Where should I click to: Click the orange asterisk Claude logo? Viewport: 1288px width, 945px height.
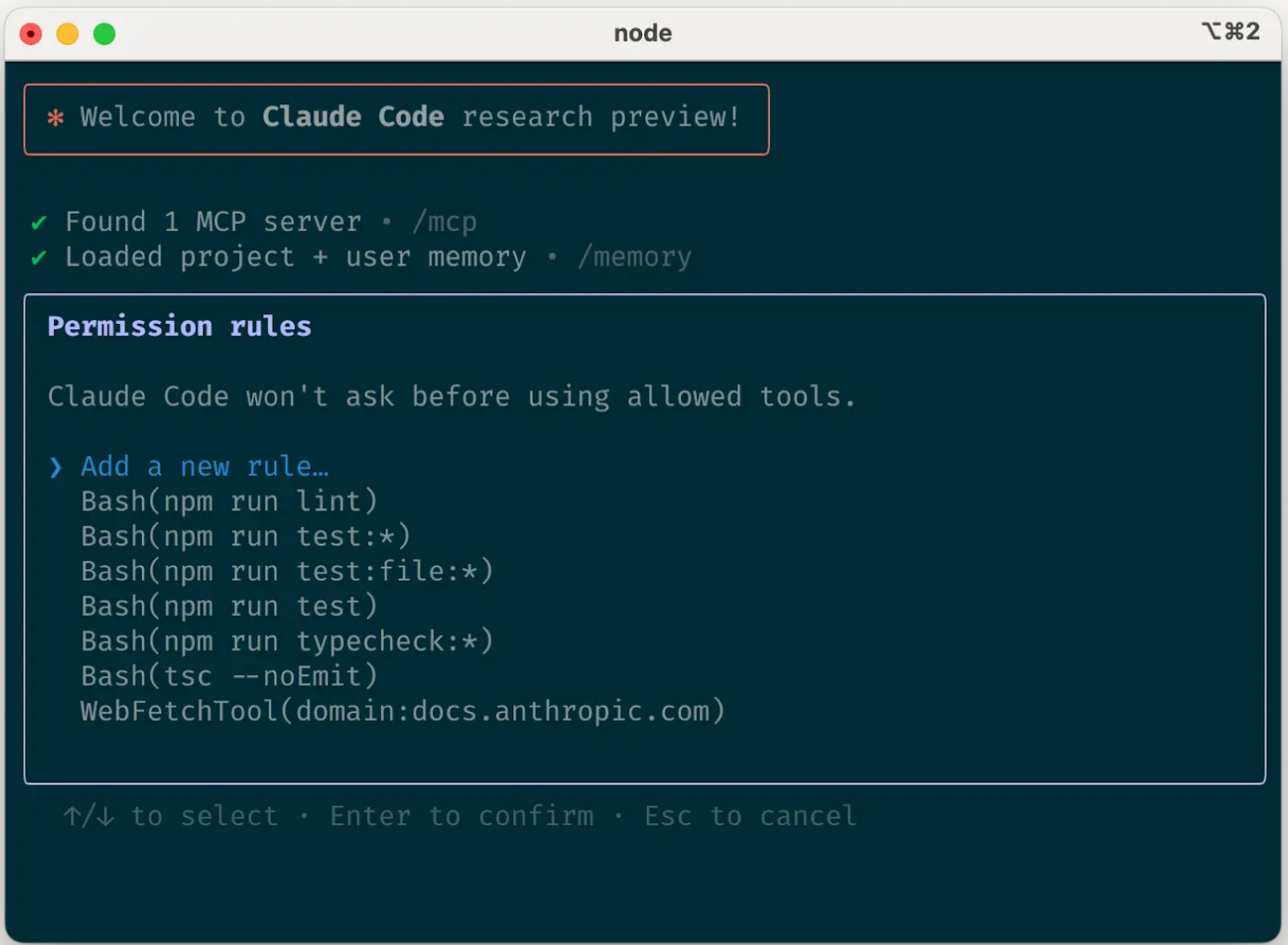pos(56,117)
